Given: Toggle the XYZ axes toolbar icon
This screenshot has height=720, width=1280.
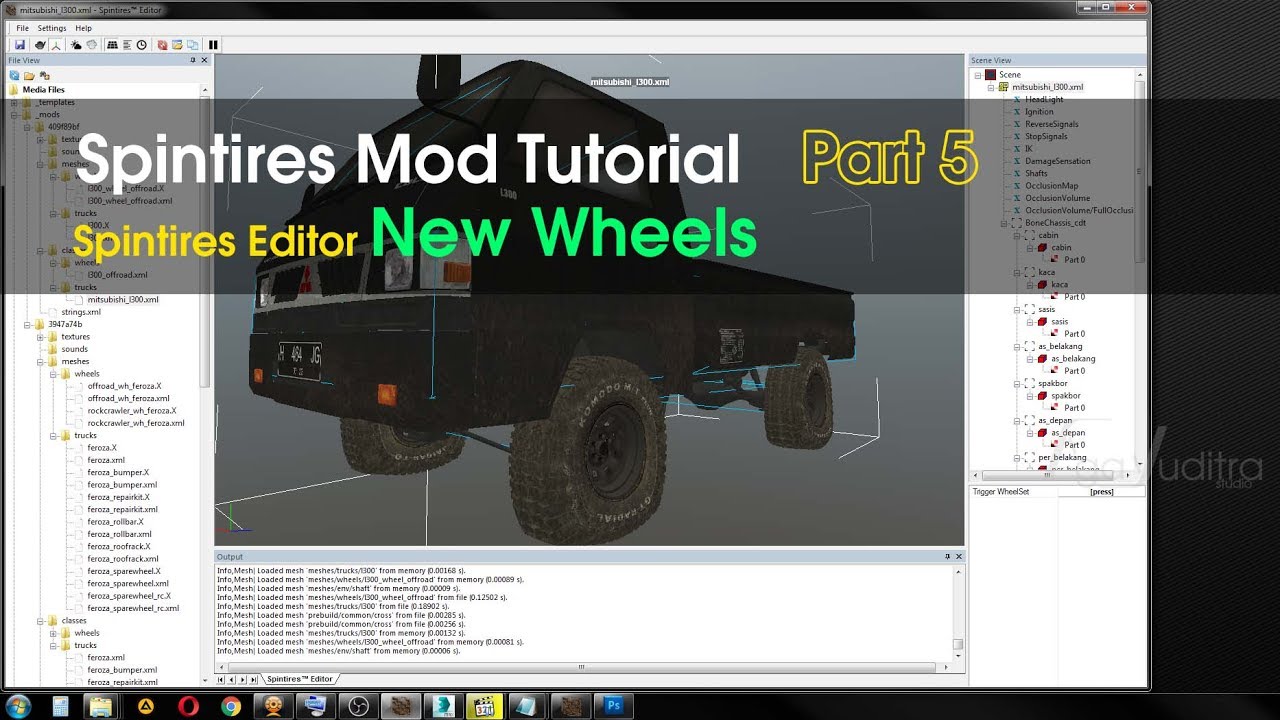Looking at the screenshot, I should click(56, 45).
